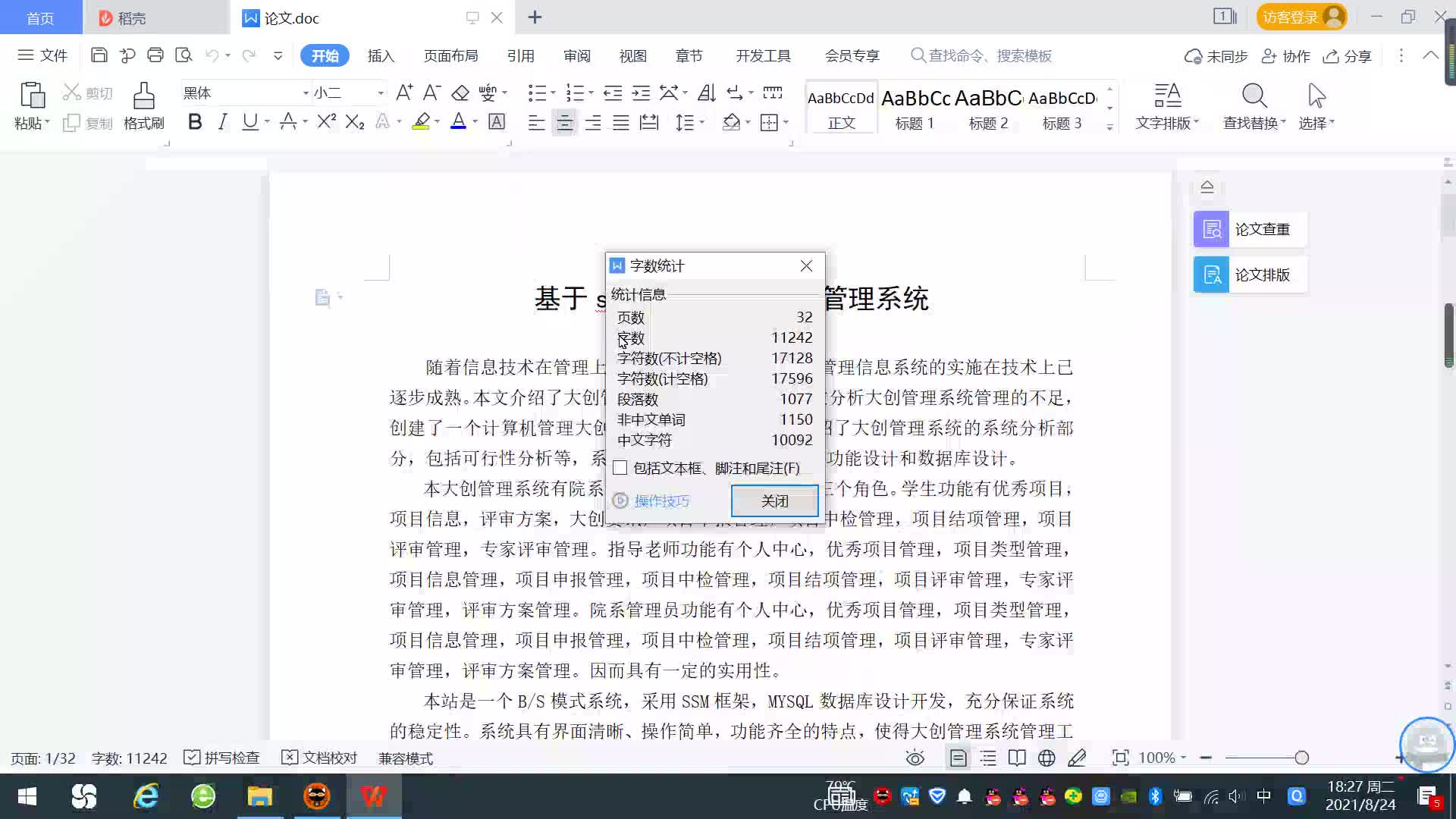Toggle Italic formatting
Image resolution: width=1456 pixels, height=819 pixels.
(222, 121)
